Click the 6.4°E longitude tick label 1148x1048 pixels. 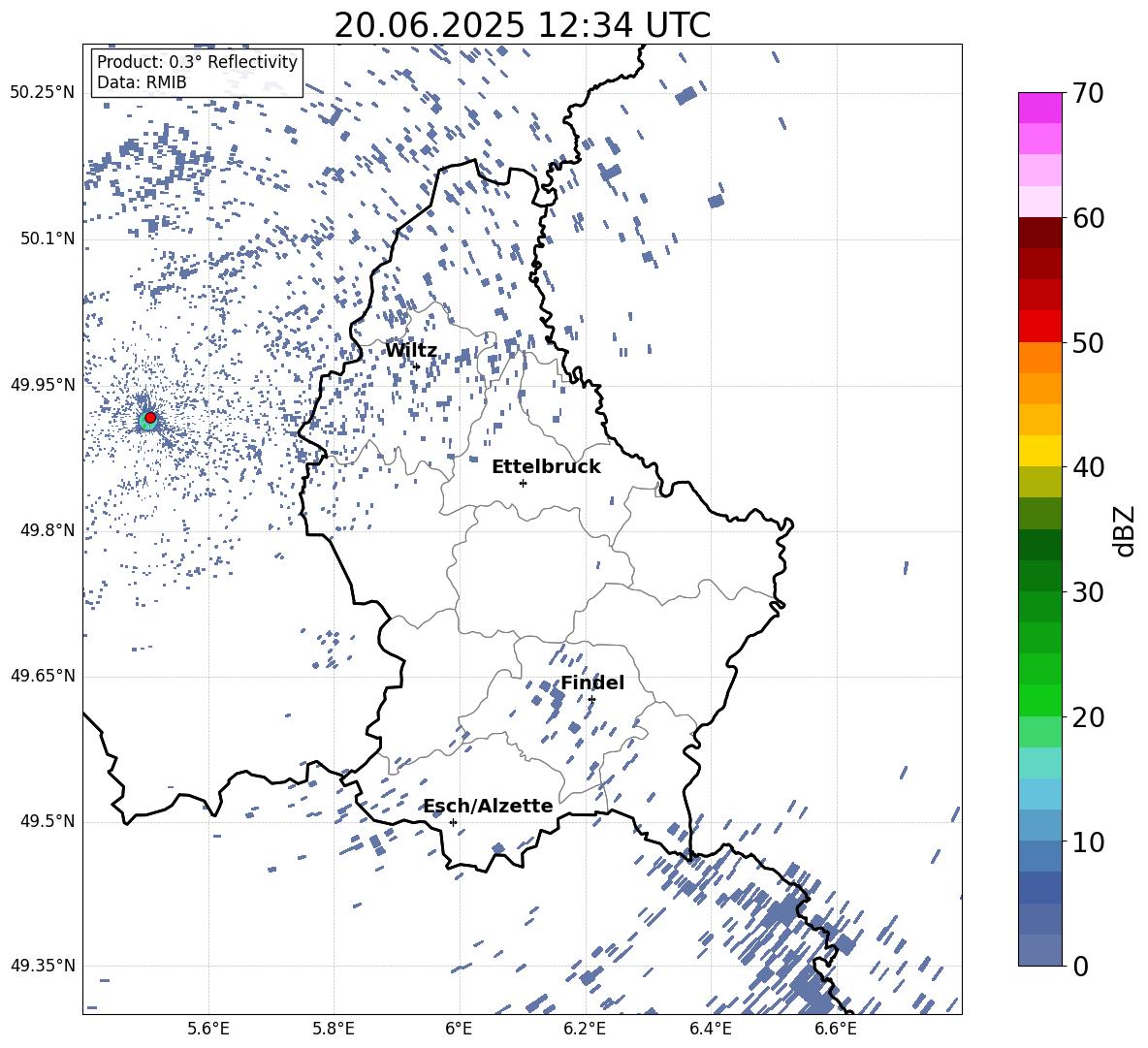point(710,1029)
